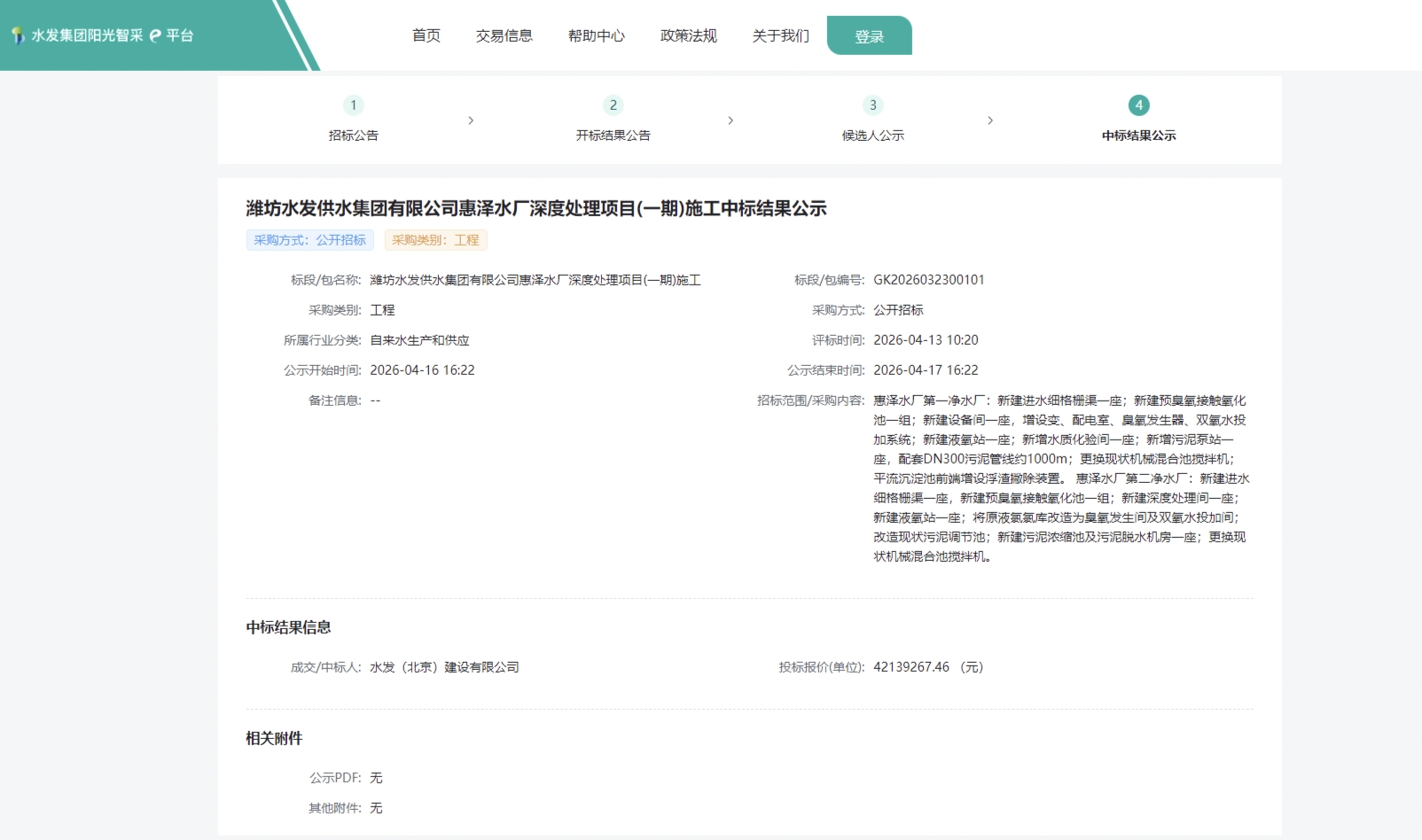The width and height of the screenshot is (1422, 840).
Task: Select bid price 42139267.46
Action: pyautogui.click(x=911, y=667)
